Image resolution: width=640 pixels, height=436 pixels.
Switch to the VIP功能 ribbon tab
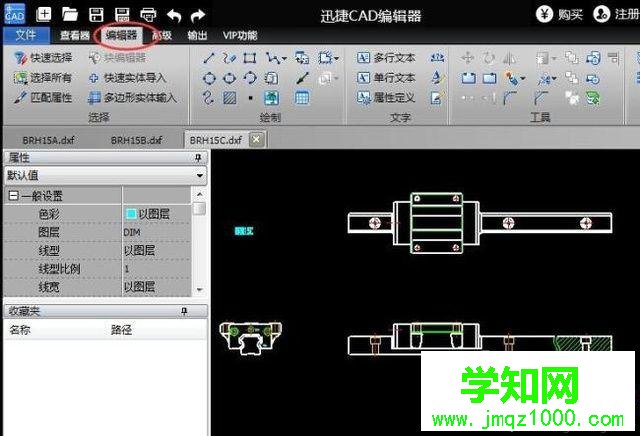click(x=240, y=36)
